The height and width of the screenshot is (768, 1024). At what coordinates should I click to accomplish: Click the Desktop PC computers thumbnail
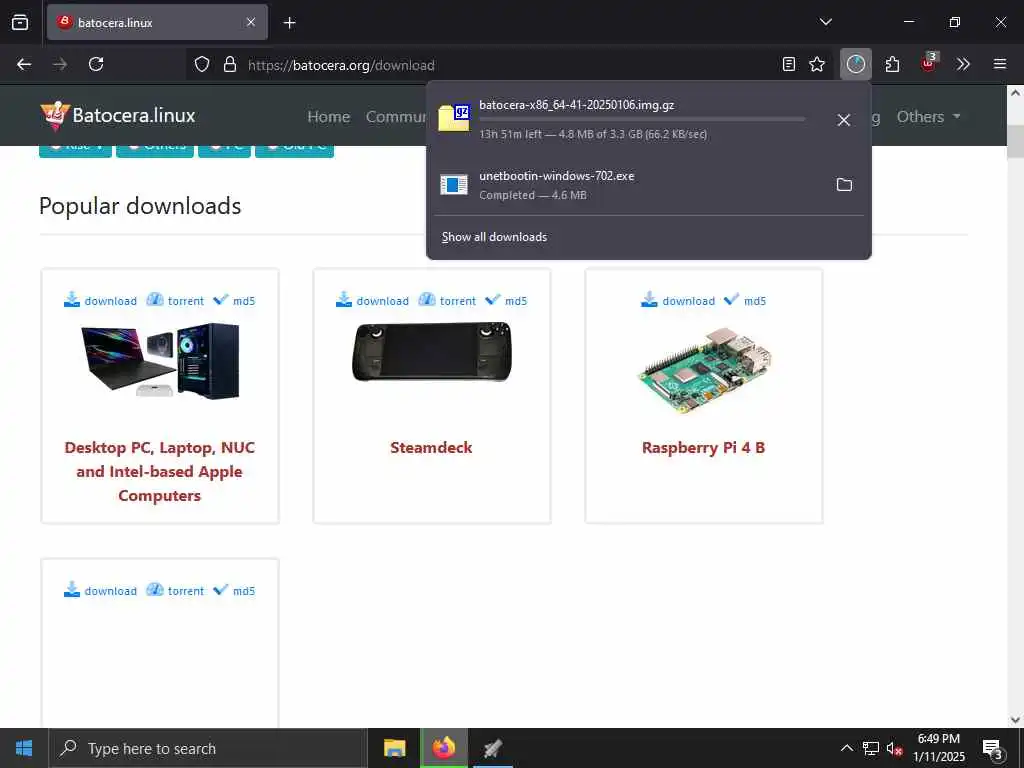pyautogui.click(x=160, y=360)
